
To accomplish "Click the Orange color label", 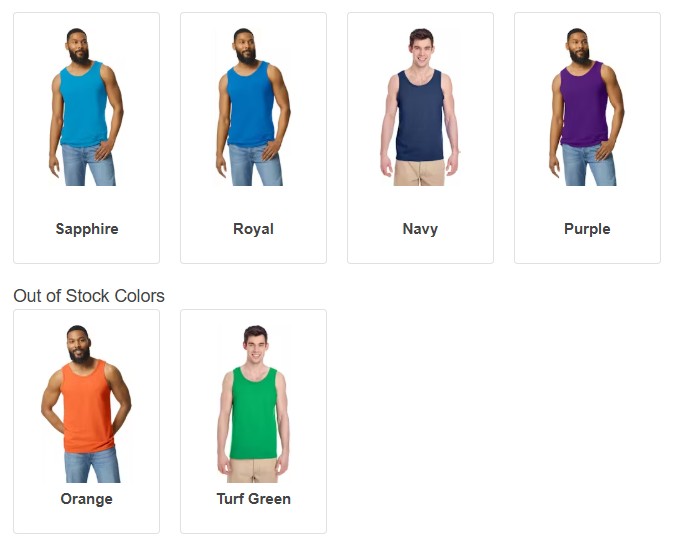I will [86, 499].
